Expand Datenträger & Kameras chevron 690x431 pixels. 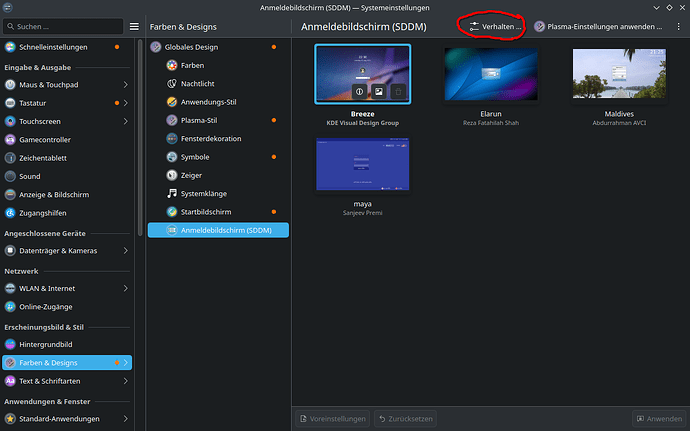click(x=125, y=250)
